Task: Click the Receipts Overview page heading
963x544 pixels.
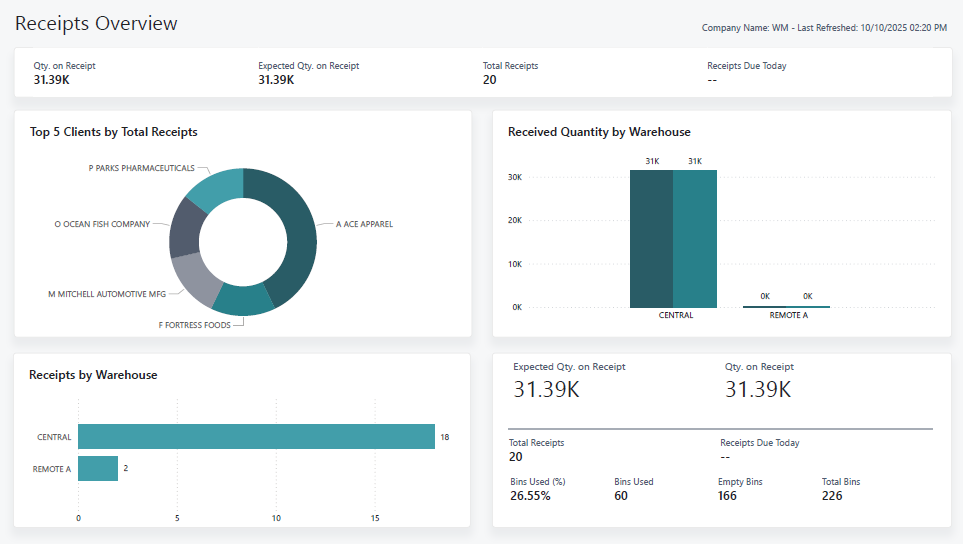Action: click(x=96, y=23)
